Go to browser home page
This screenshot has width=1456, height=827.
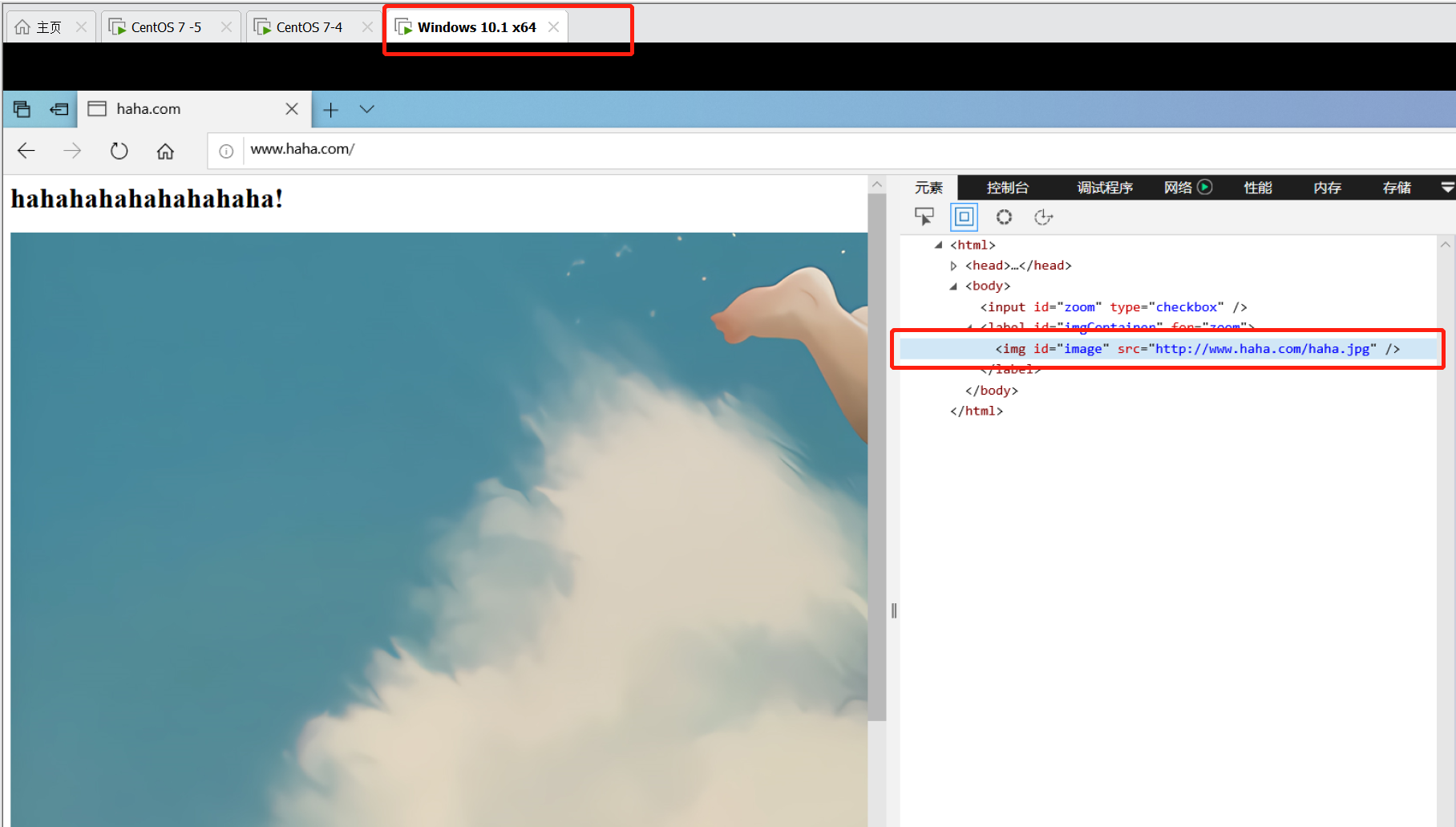(165, 151)
